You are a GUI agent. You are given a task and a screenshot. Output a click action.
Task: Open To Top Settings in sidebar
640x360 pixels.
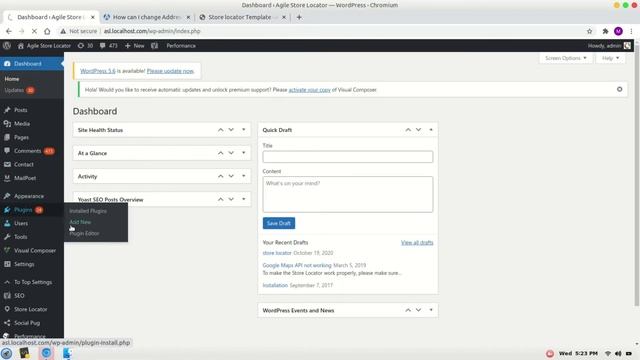33,282
